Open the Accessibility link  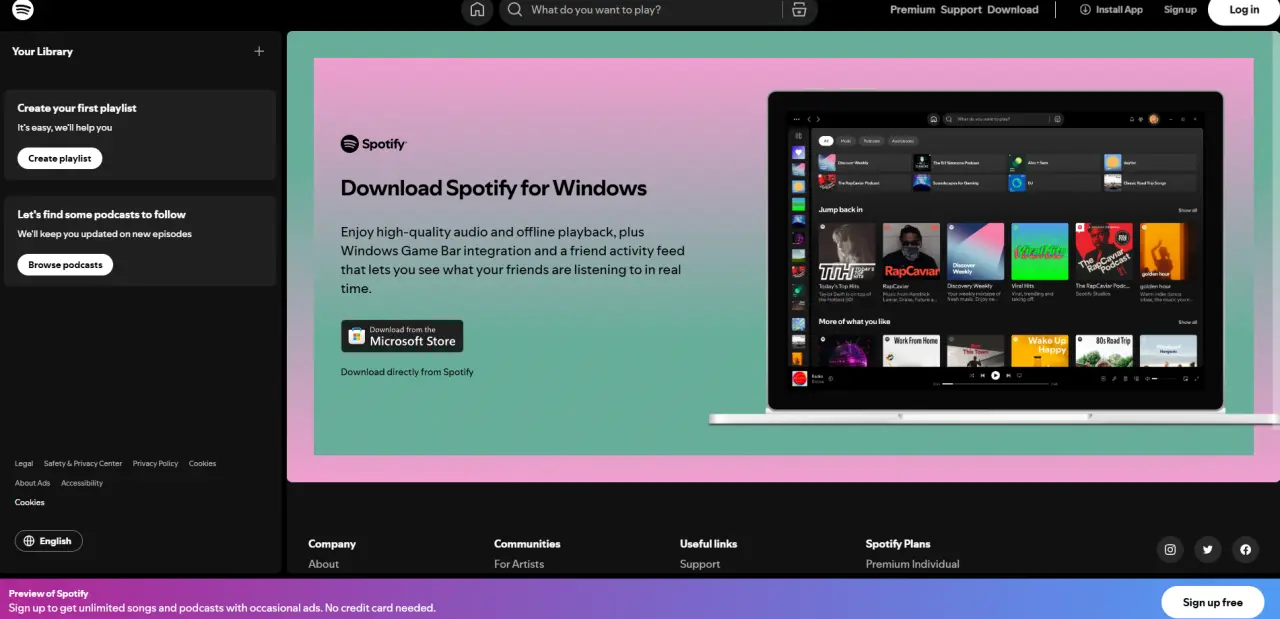pos(82,483)
